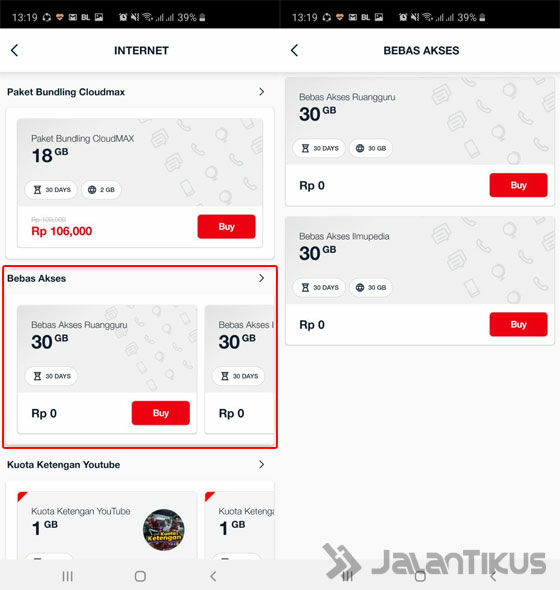Buy the Bebas Akses Ilmupedia package
560x590 pixels.
[518, 324]
